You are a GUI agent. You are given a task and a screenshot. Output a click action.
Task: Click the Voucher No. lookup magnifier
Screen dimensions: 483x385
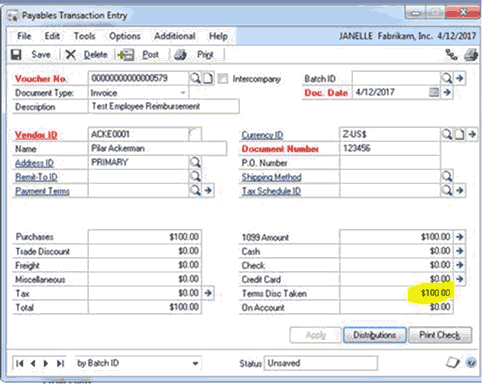coord(195,79)
